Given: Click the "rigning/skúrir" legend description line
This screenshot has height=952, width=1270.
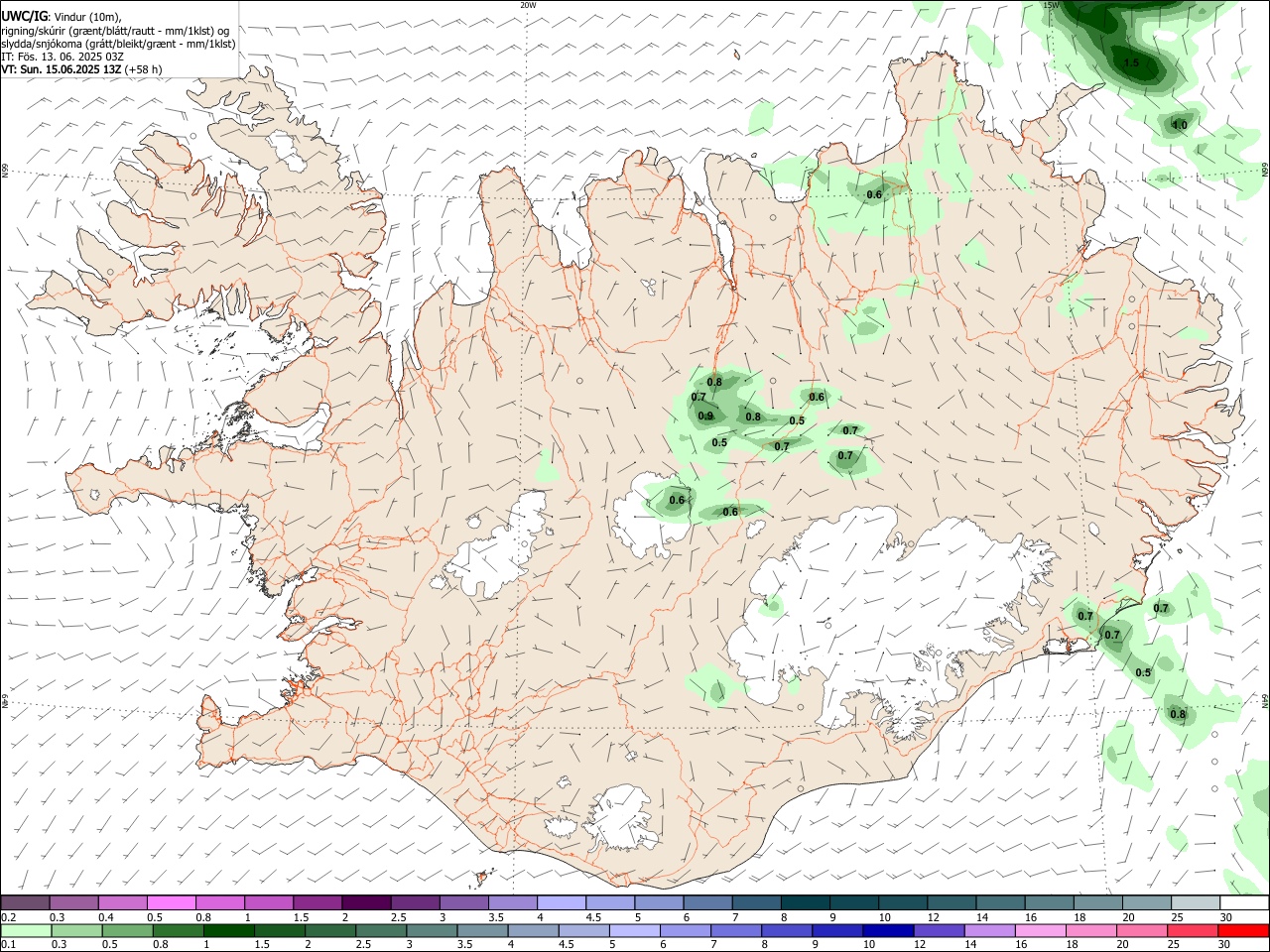Looking at the screenshot, I should (115, 31).
